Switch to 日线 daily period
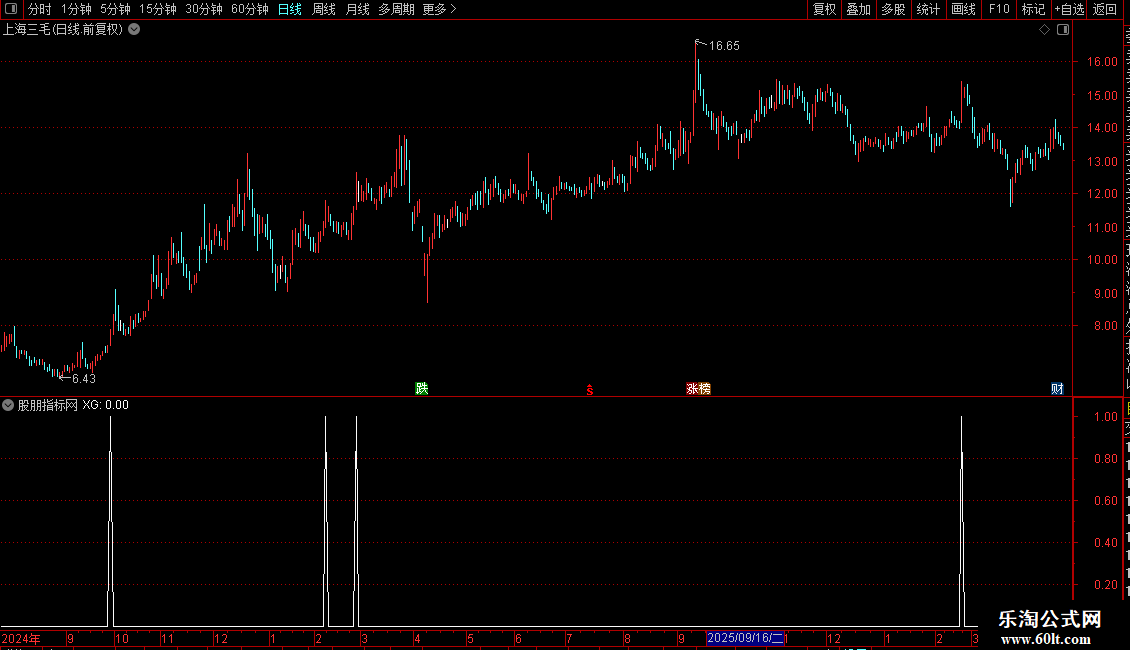The image size is (1130, 650). [290, 9]
